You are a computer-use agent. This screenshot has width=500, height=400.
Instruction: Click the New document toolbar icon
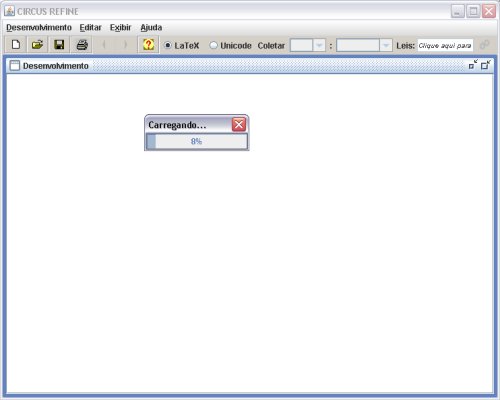click(x=15, y=45)
